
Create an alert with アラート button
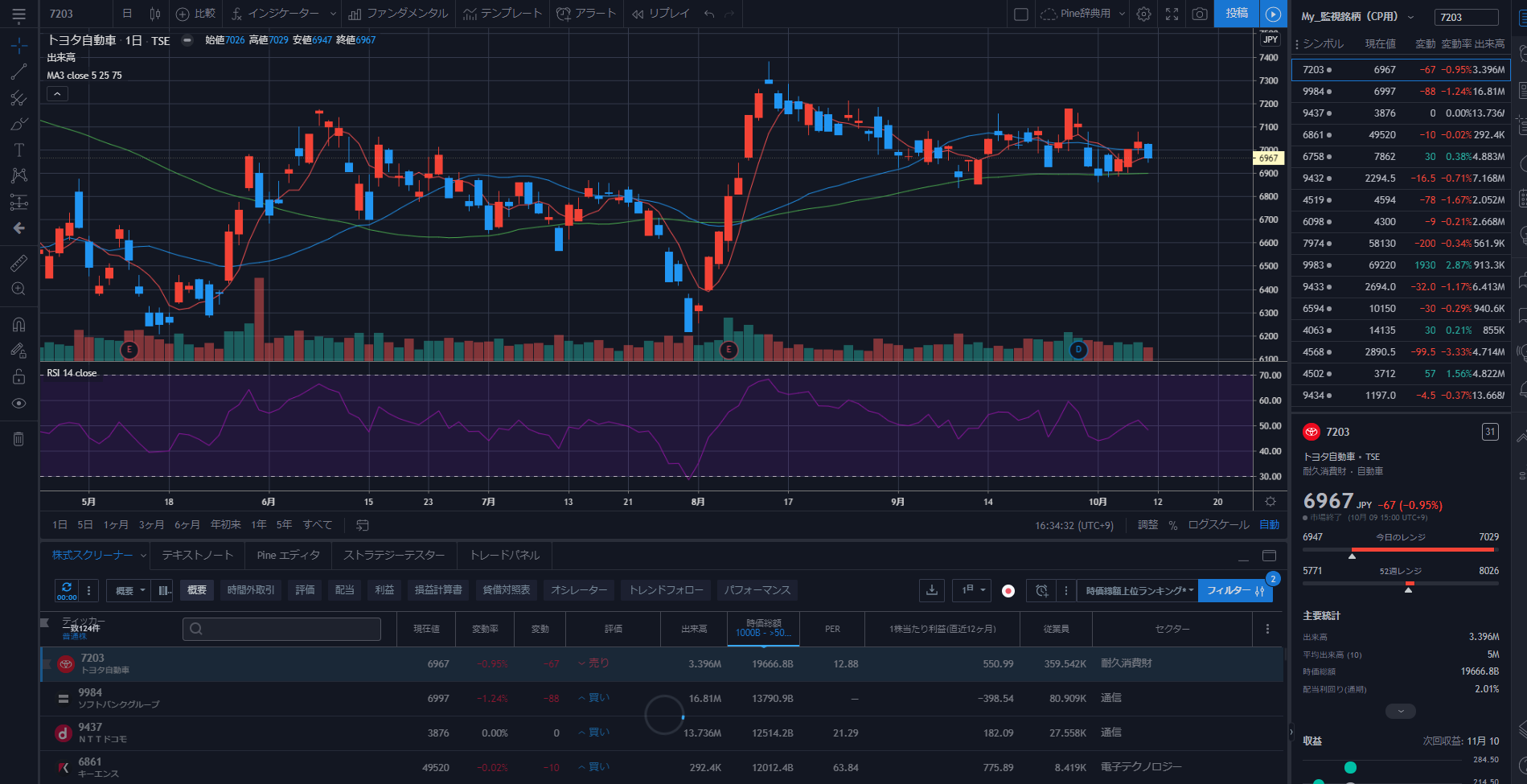[x=586, y=14]
